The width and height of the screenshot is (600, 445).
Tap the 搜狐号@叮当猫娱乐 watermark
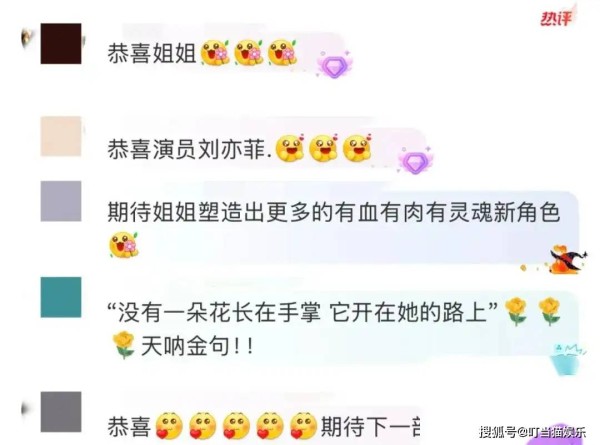(533, 432)
